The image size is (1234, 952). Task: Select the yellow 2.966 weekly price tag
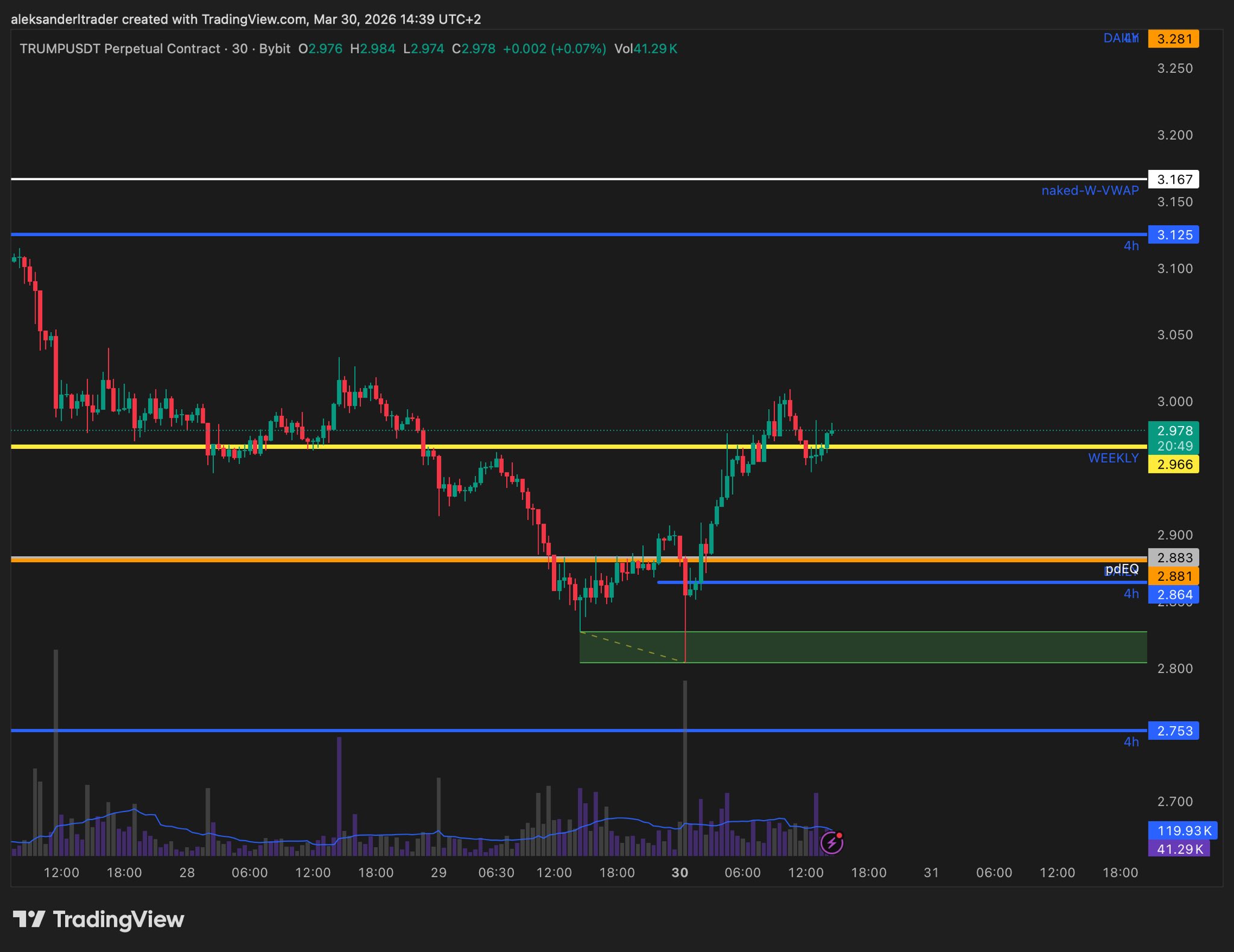(x=1173, y=465)
